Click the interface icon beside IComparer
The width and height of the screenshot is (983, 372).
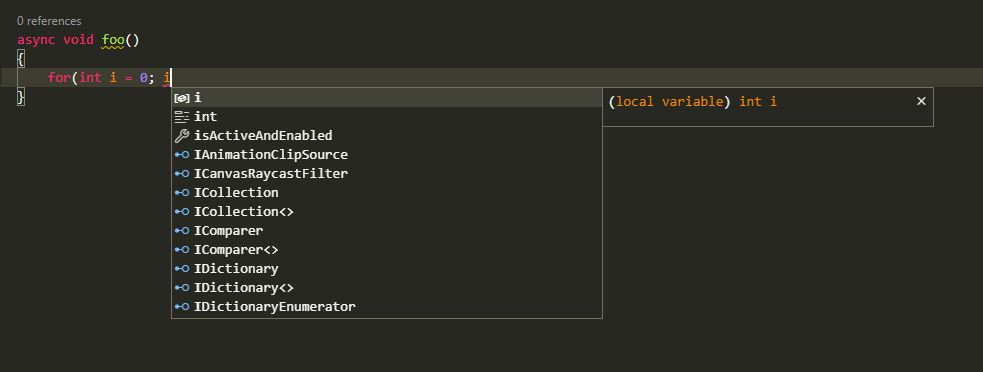[182, 231]
